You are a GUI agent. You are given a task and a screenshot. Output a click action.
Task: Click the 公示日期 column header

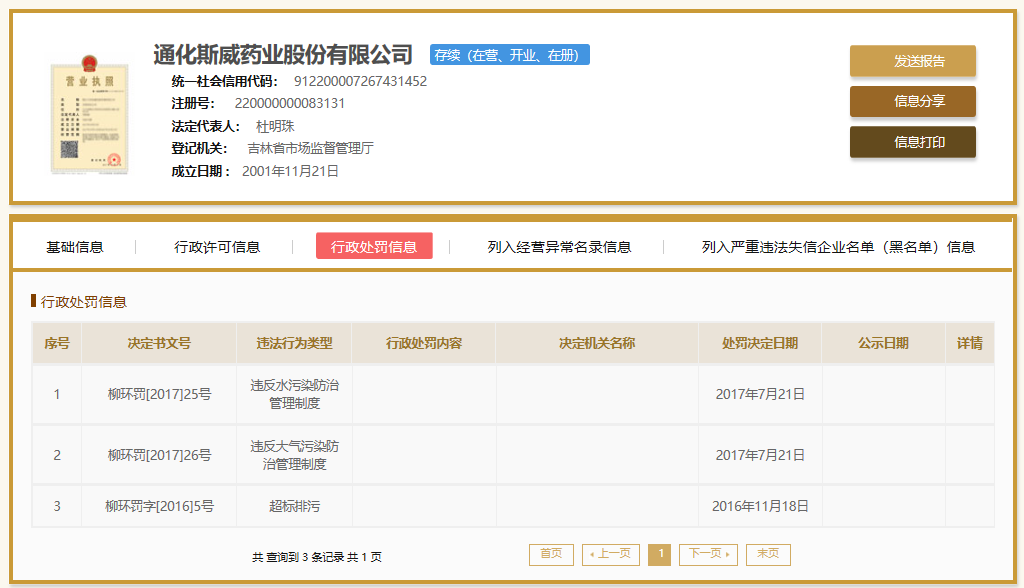coord(884,343)
